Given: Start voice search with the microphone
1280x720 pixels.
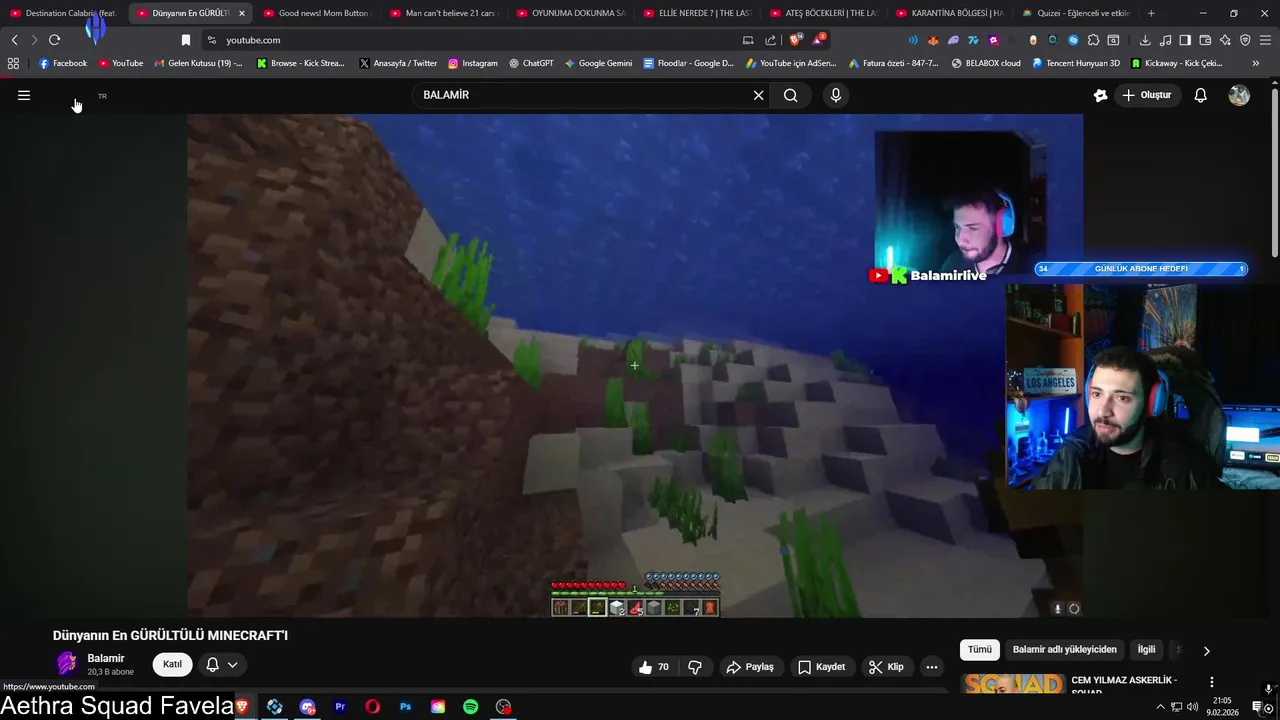Looking at the screenshot, I should (836, 95).
